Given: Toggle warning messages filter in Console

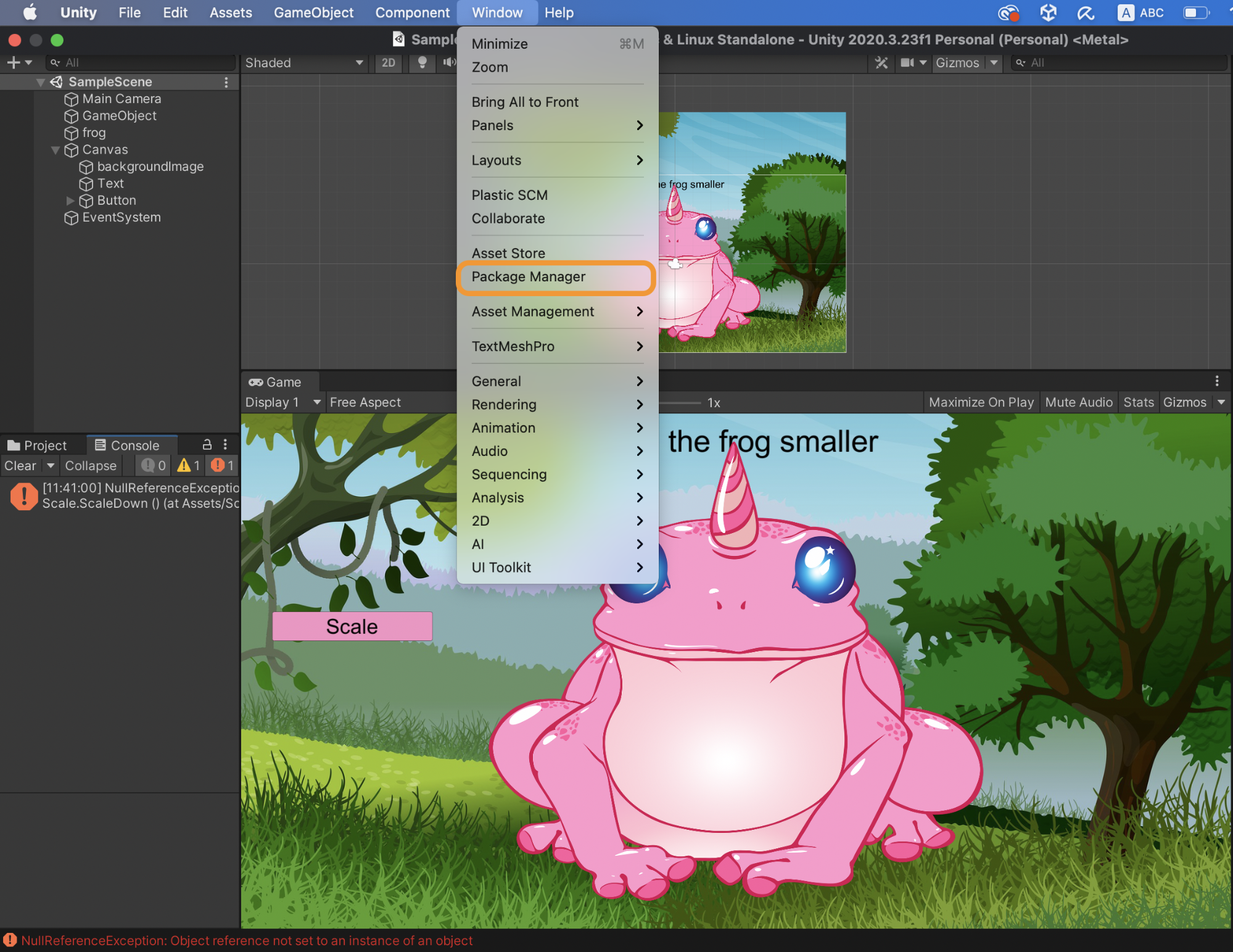Looking at the screenshot, I should click(x=189, y=465).
